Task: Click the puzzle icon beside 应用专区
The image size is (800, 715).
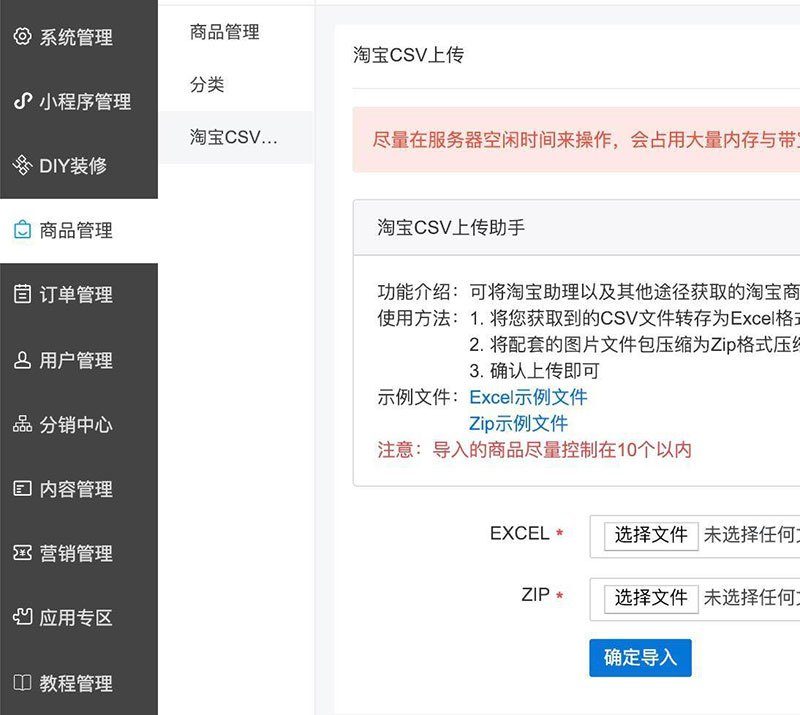Action: 22,617
